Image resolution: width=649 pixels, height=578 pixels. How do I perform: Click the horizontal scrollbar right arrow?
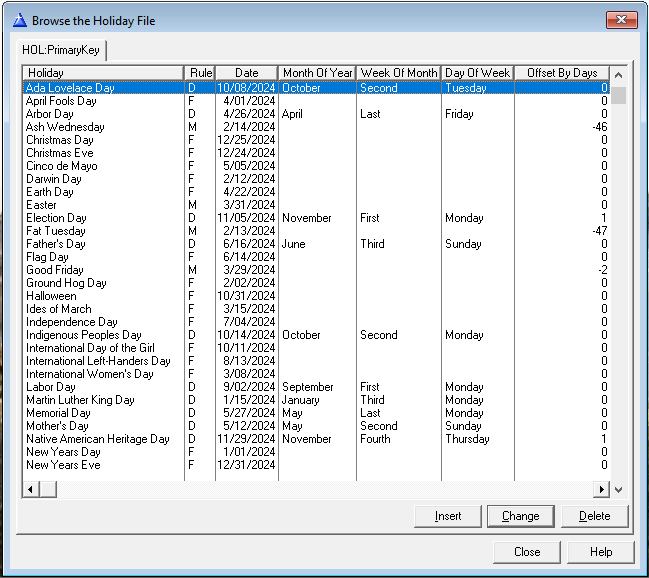(x=602, y=489)
